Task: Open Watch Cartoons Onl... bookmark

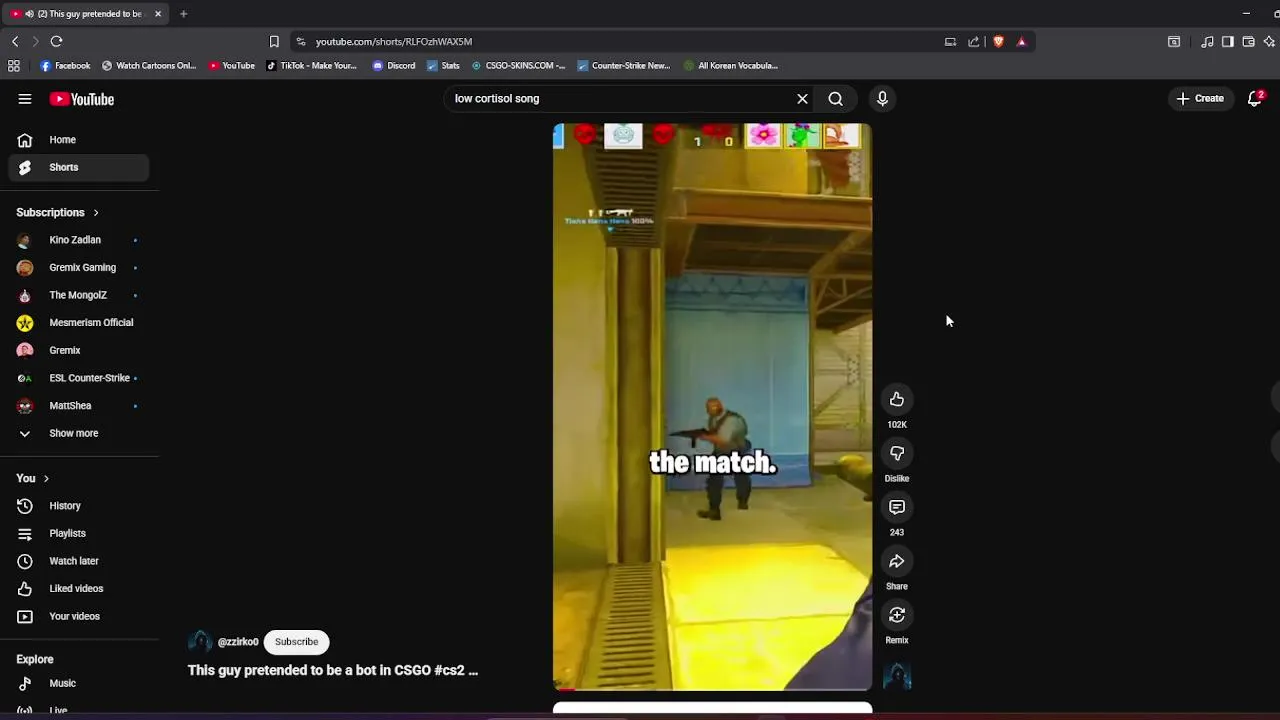Action: tap(148, 66)
